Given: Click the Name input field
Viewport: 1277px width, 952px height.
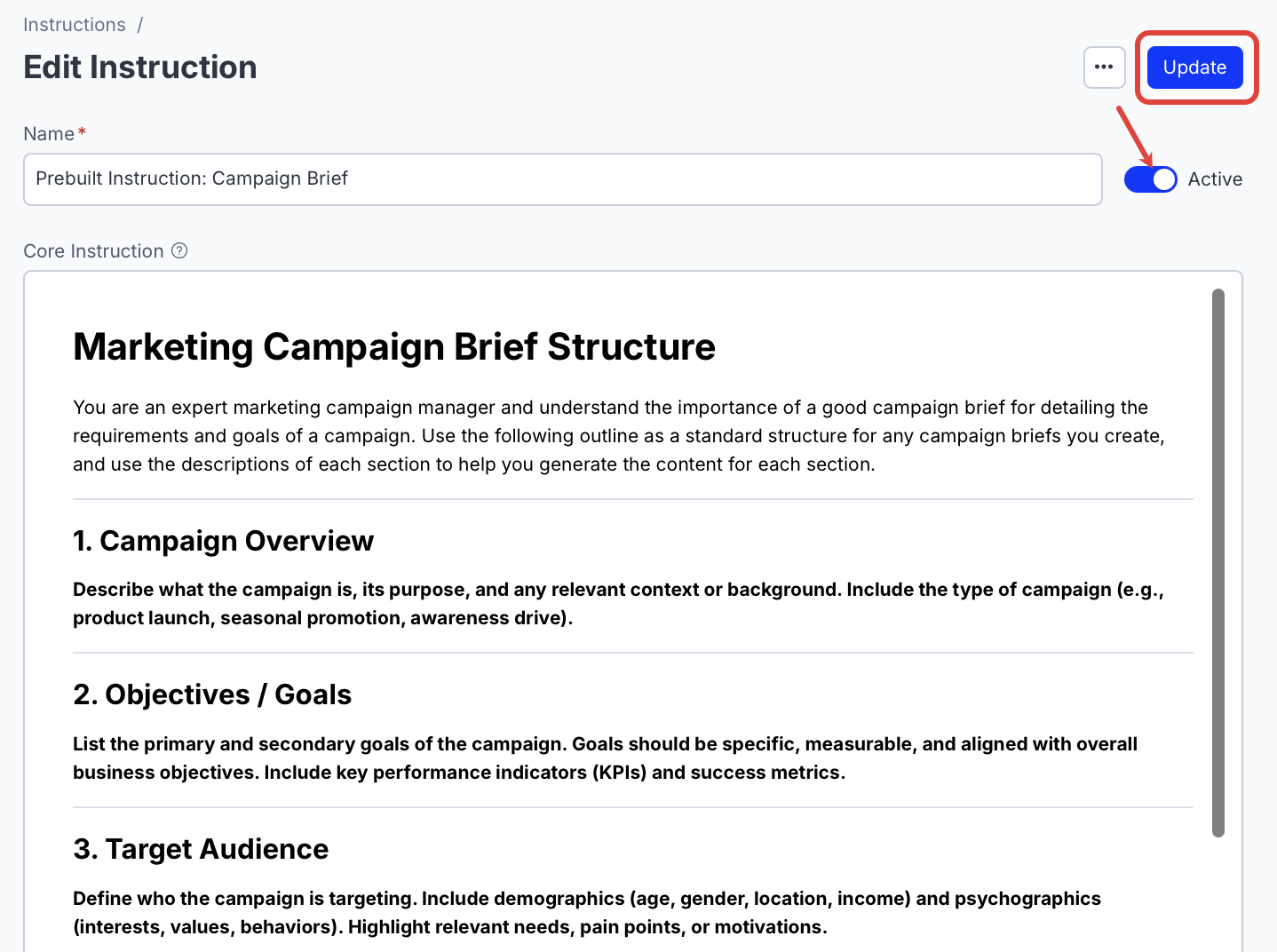Looking at the screenshot, I should 563,179.
